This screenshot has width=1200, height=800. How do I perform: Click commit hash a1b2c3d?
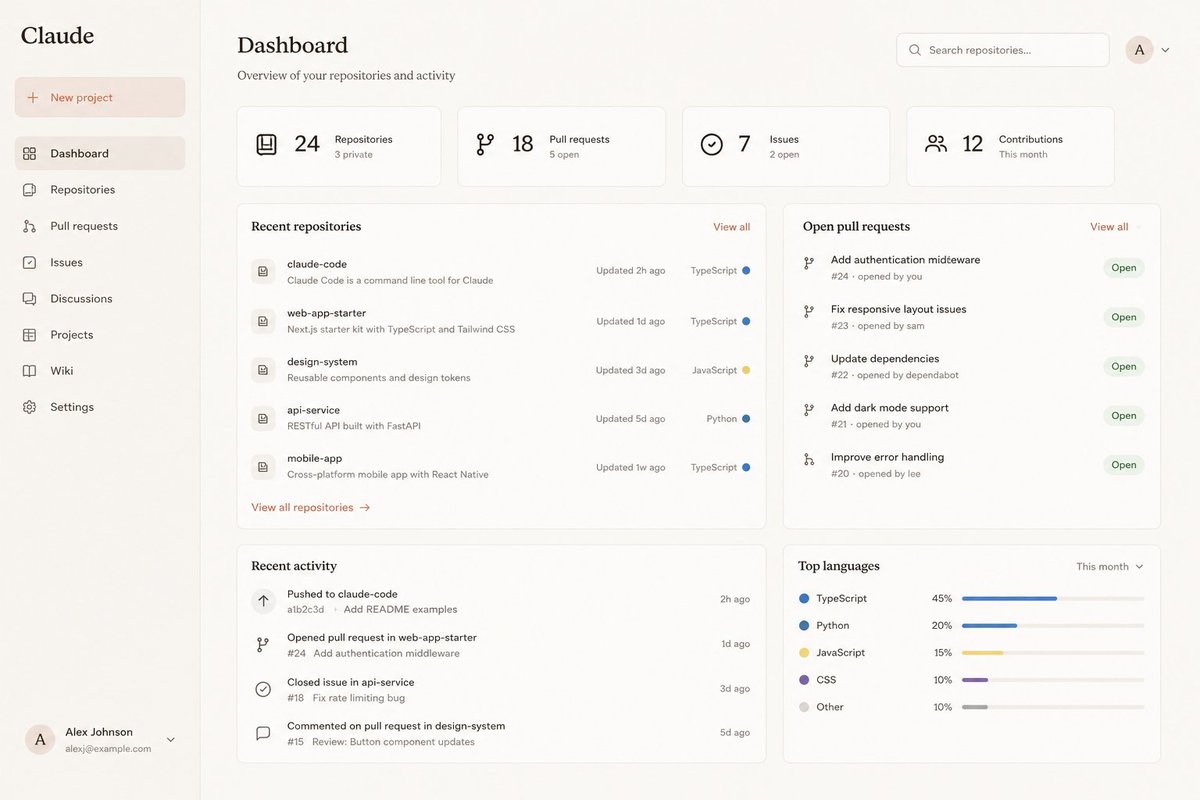click(306, 610)
